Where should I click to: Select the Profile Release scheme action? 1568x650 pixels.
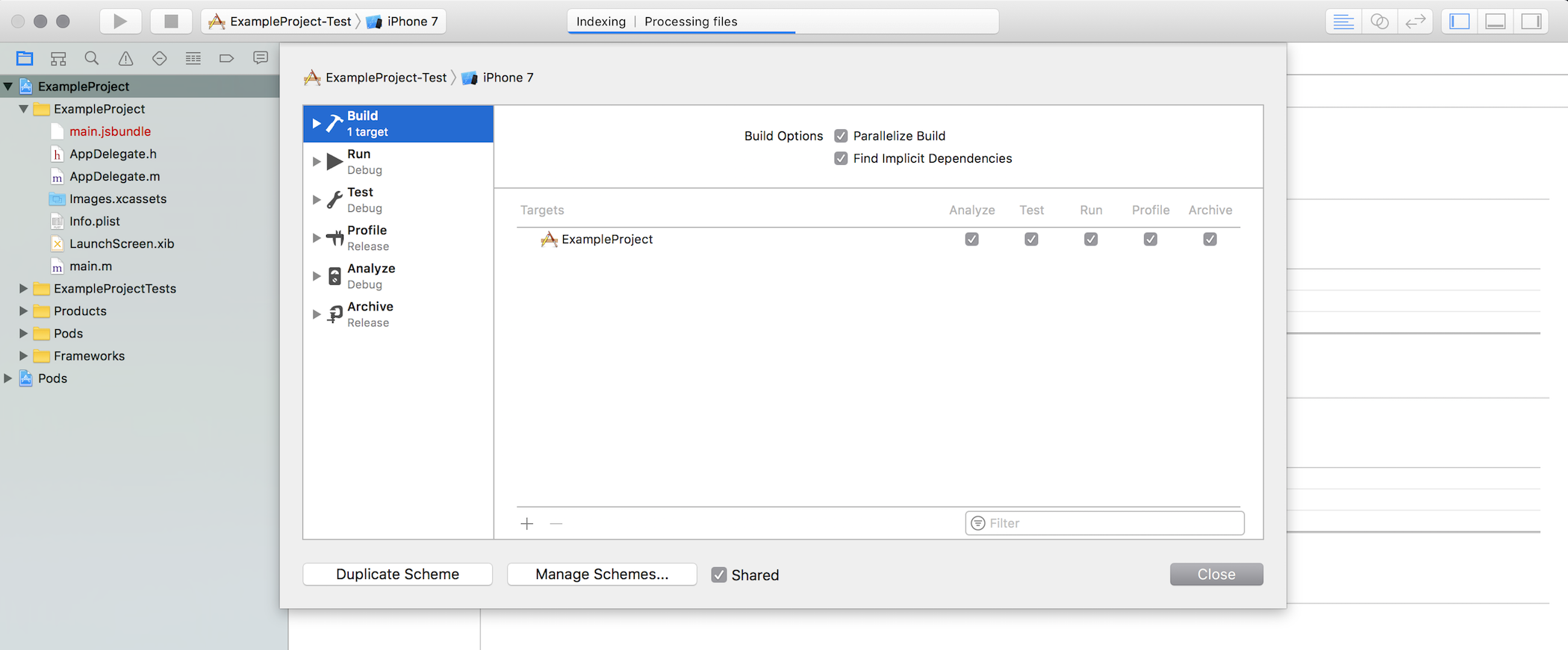coord(398,237)
